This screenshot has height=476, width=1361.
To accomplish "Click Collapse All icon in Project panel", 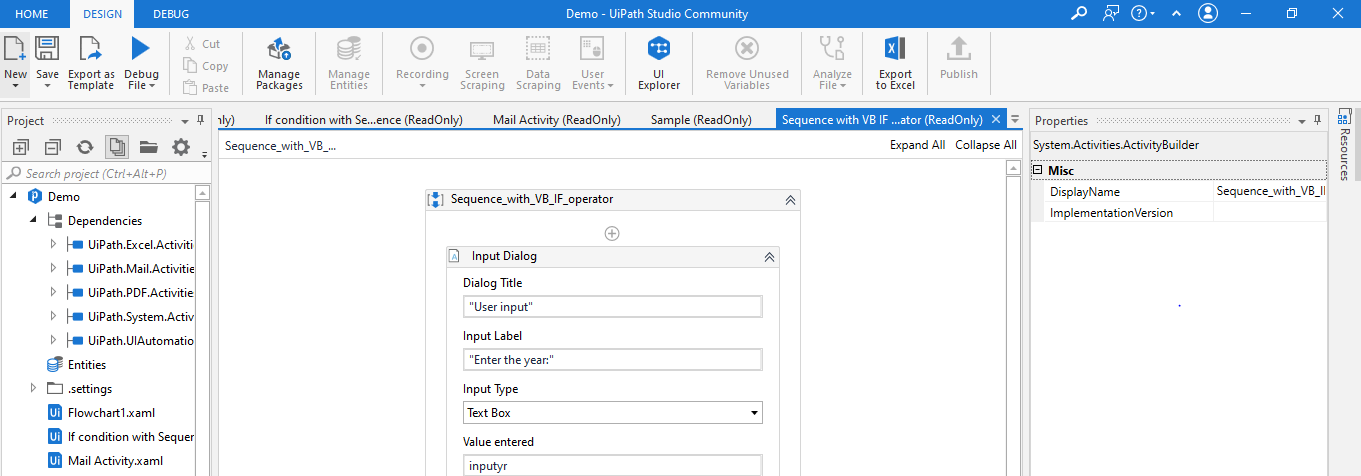I will (53, 147).
